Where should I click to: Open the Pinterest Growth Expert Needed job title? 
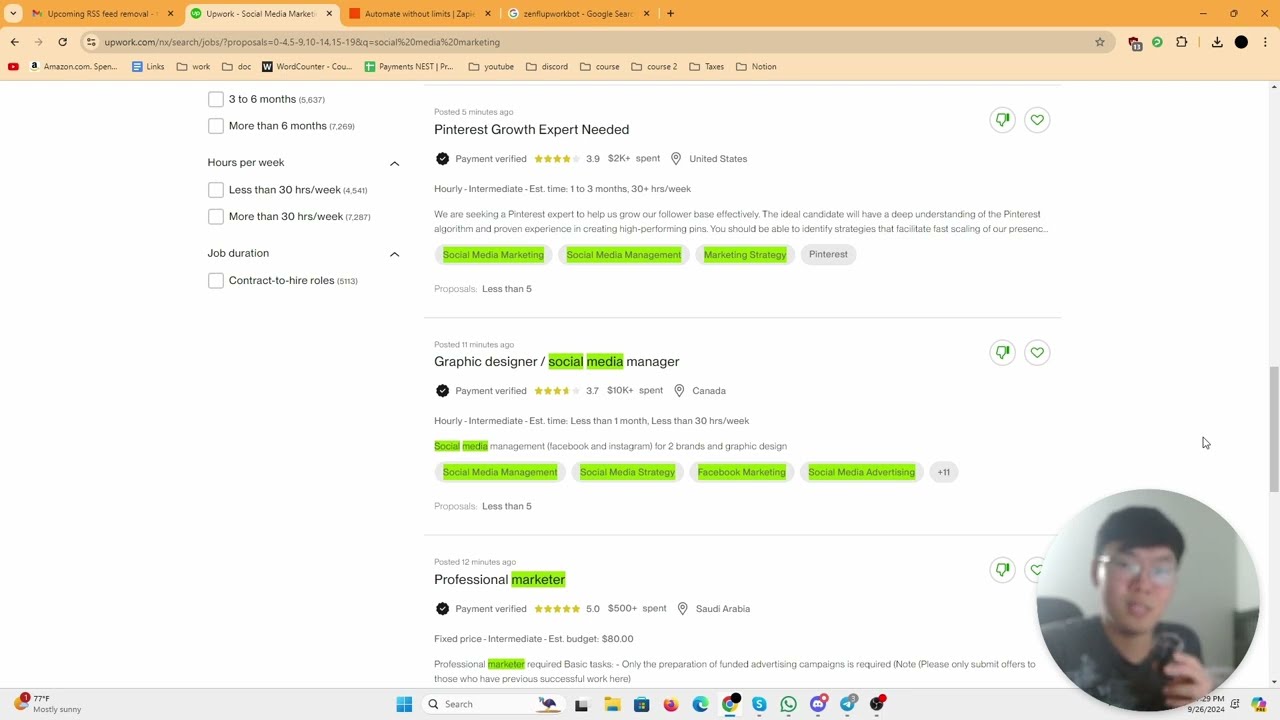click(531, 130)
